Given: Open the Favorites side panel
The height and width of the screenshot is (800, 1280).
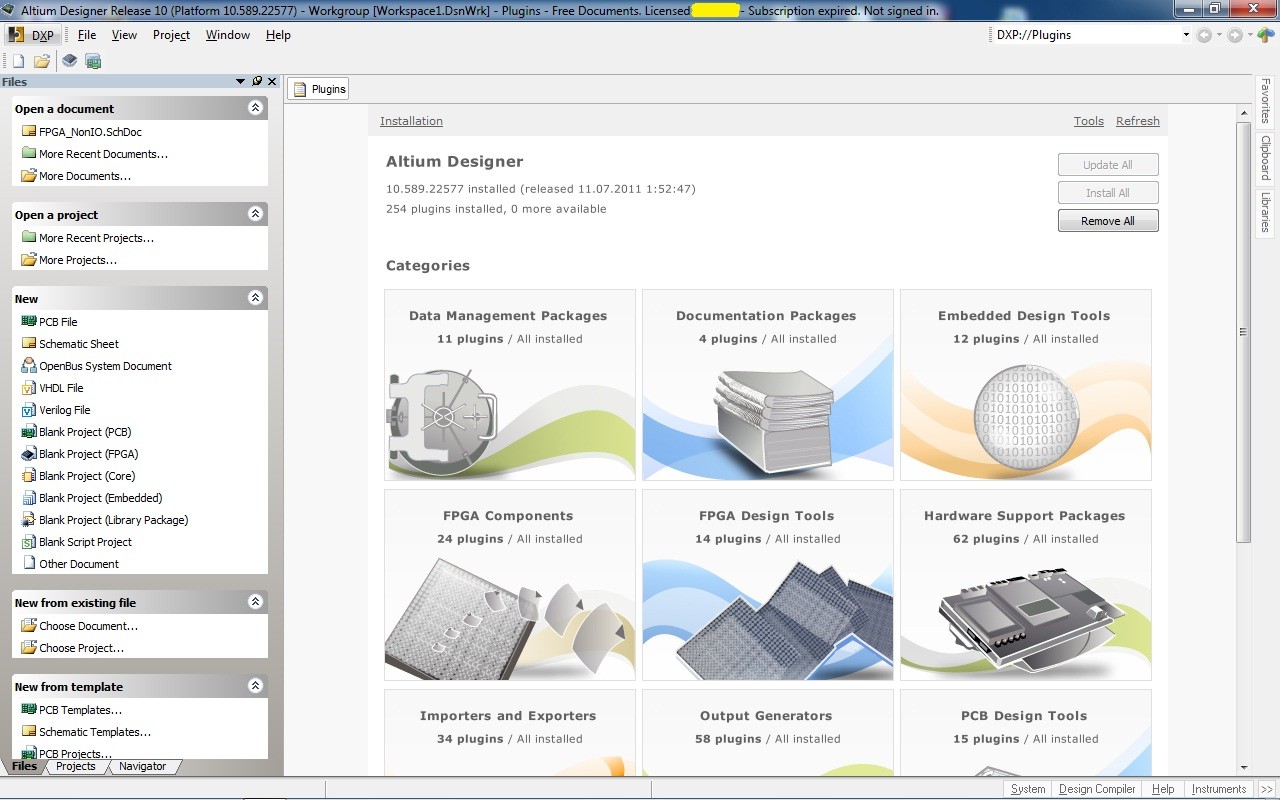Looking at the screenshot, I should [x=1265, y=101].
